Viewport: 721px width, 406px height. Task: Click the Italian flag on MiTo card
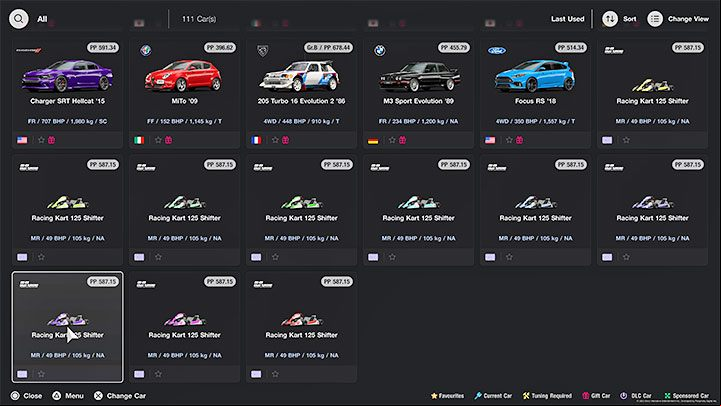(139, 140)
